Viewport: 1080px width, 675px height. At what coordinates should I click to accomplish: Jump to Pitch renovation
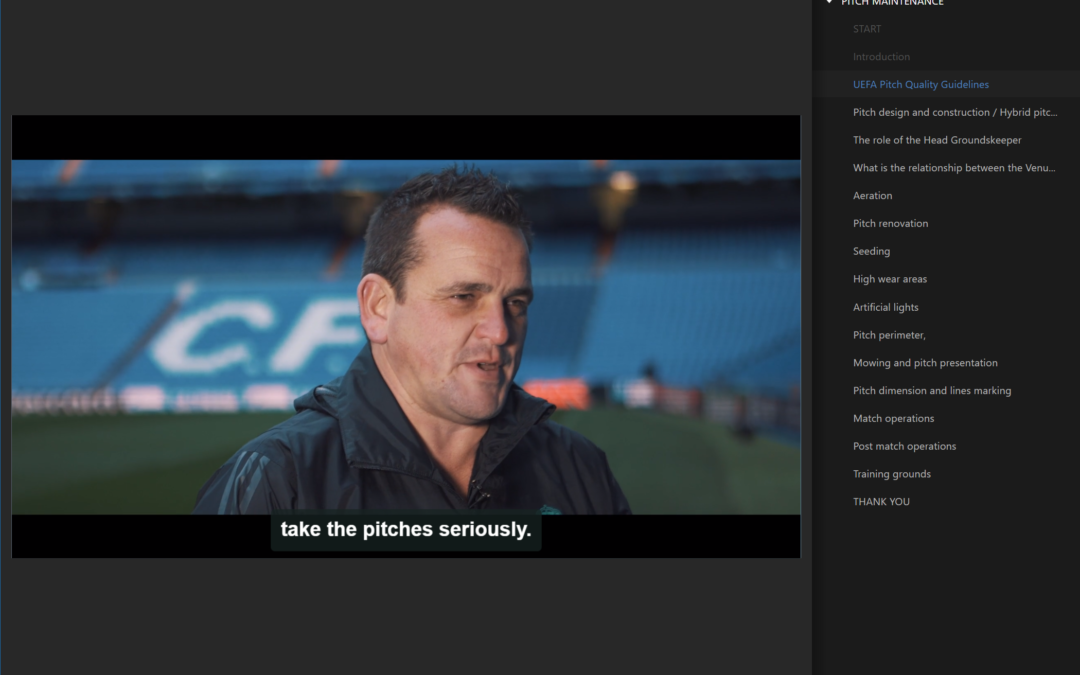[x=890, y=224]
